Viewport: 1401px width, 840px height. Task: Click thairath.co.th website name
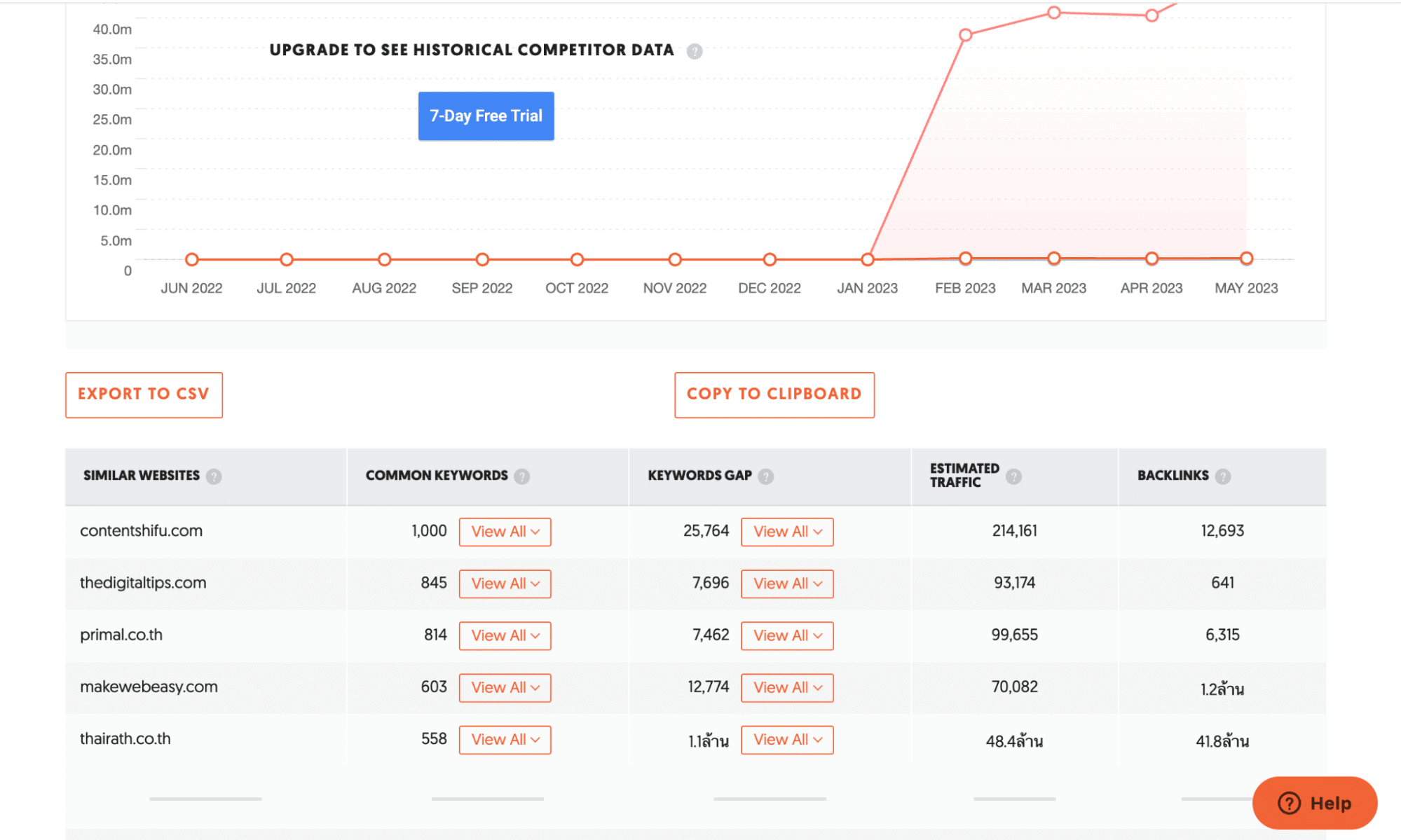(x=125, y=738)
